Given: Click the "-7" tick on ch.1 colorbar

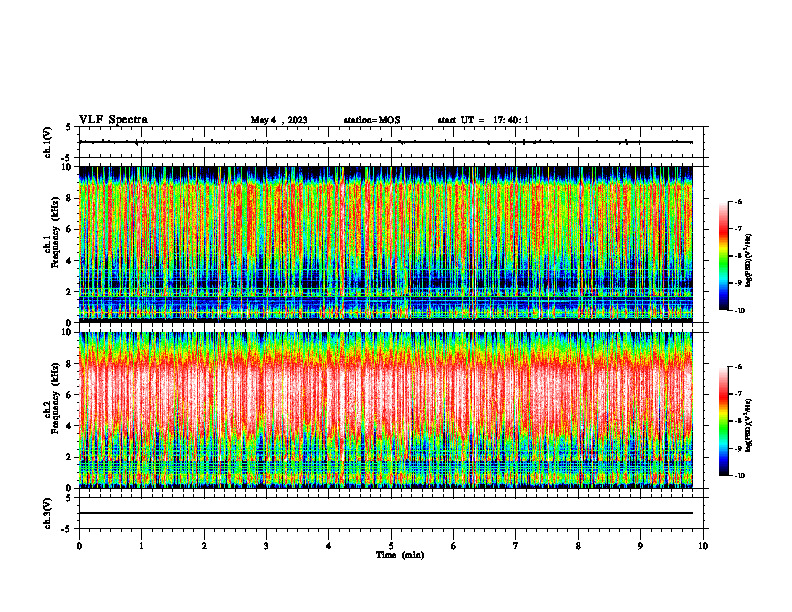Looking at the screenshot, I should coord(738,229).
